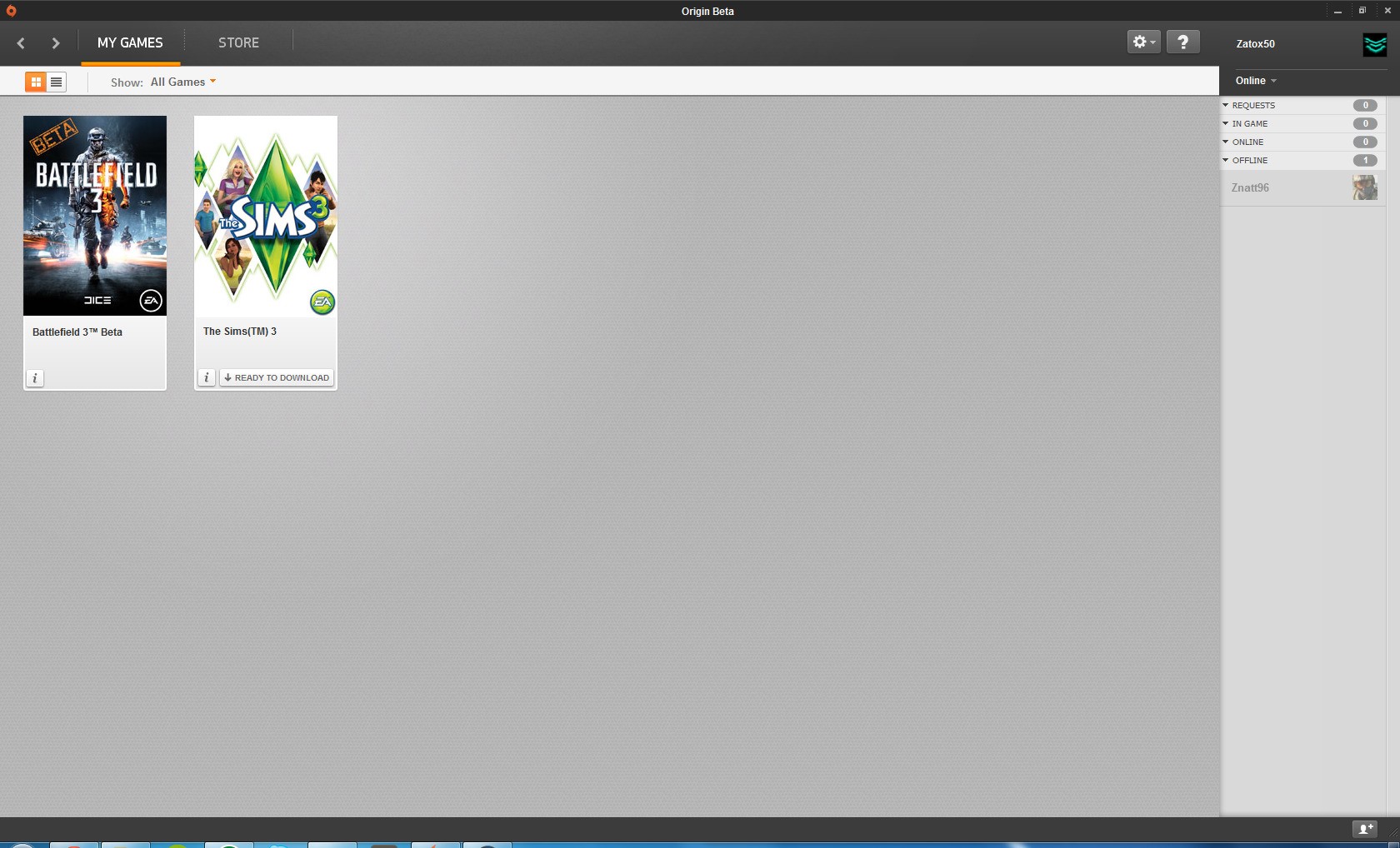Image resolution: width=1400 pixels, height=848 pixels.
Task: Minimize the Origin Beta window
Action: [x=1337, y=11]
